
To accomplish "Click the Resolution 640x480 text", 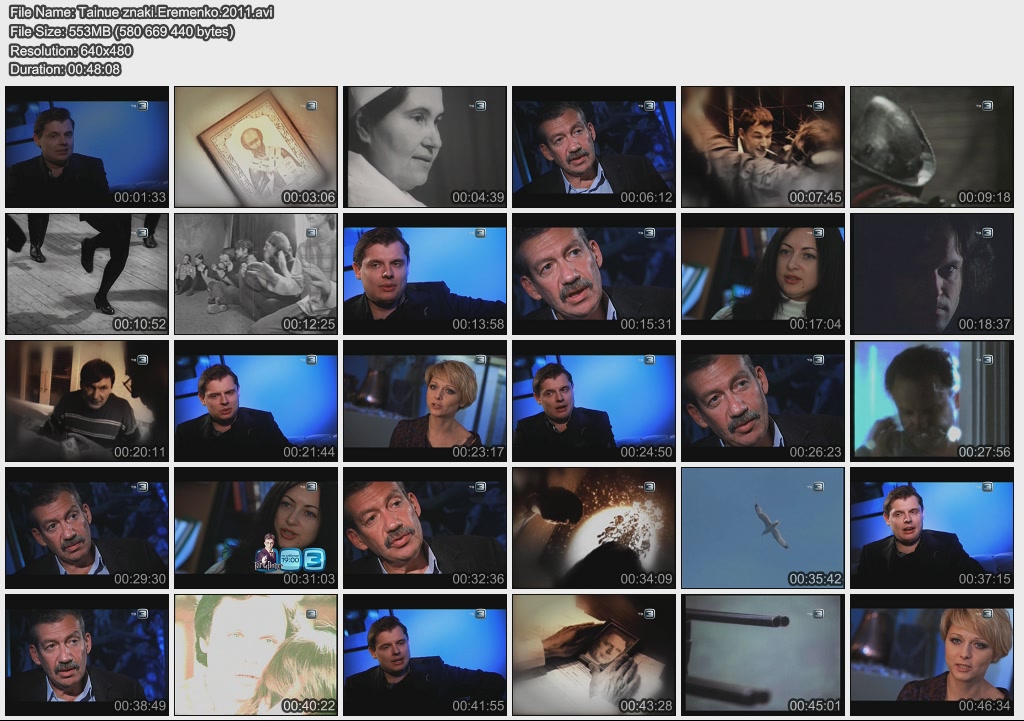I will tap(71, 50).
